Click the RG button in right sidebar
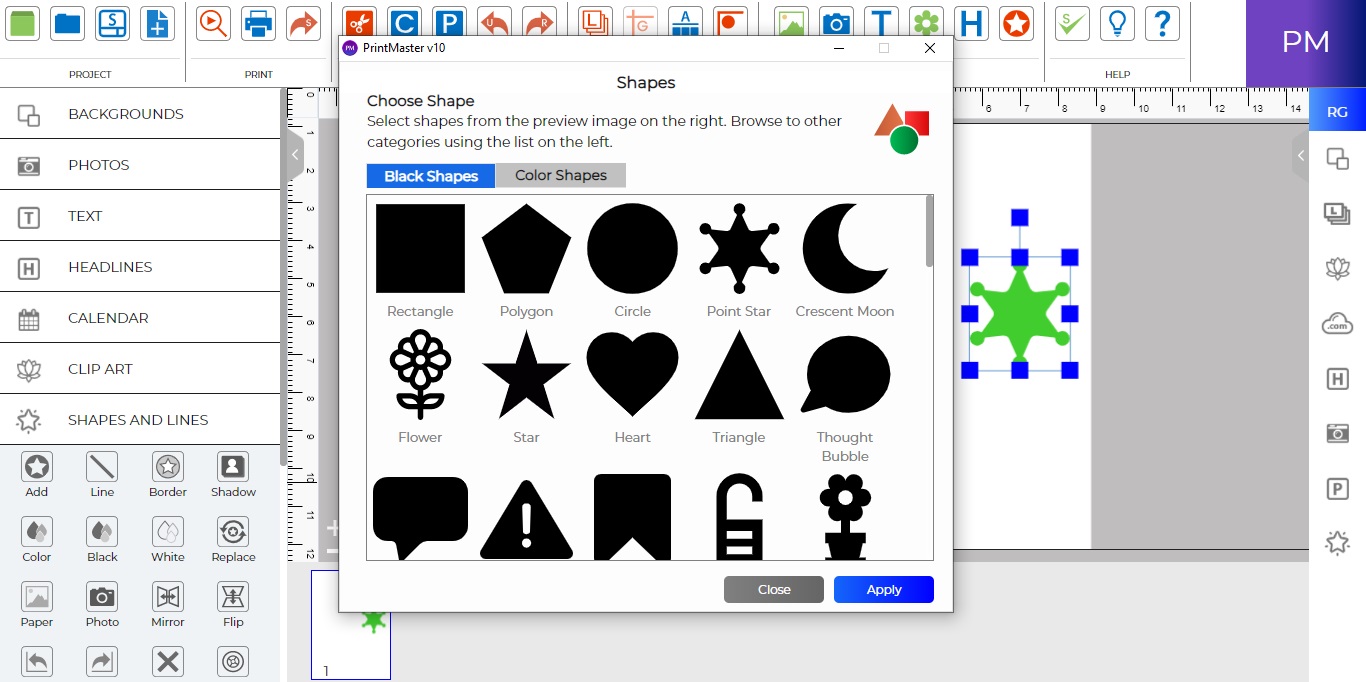Image resolution: width=1366 pixels, height=682 pixels. point(1337,112)
